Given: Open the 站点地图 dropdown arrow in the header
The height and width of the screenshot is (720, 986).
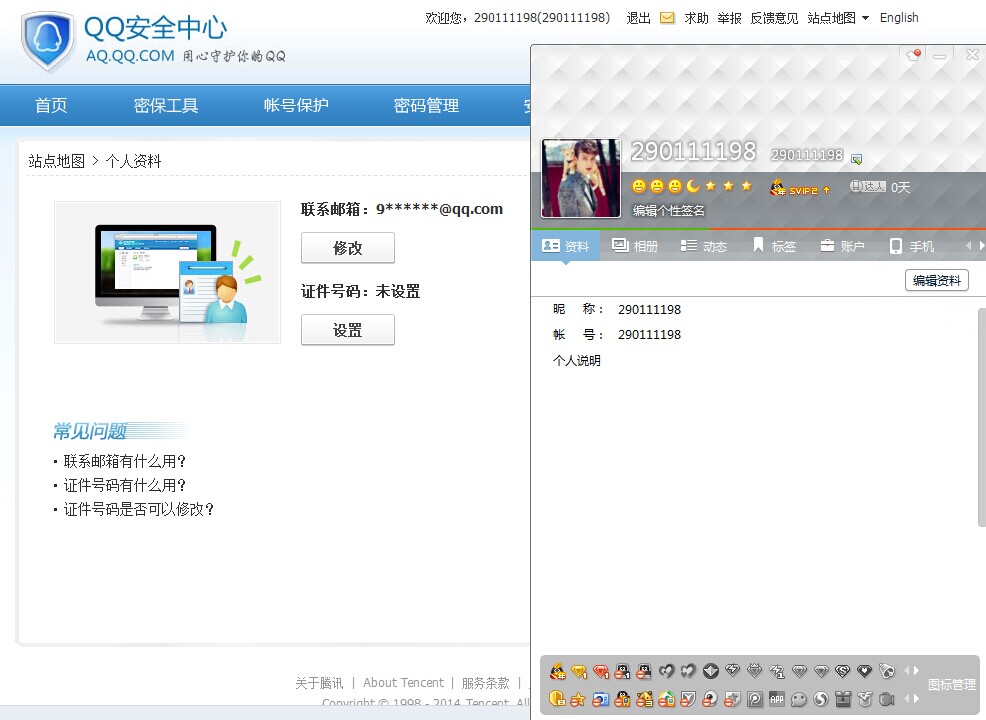Looking at the screenshot, I should 865,18.
